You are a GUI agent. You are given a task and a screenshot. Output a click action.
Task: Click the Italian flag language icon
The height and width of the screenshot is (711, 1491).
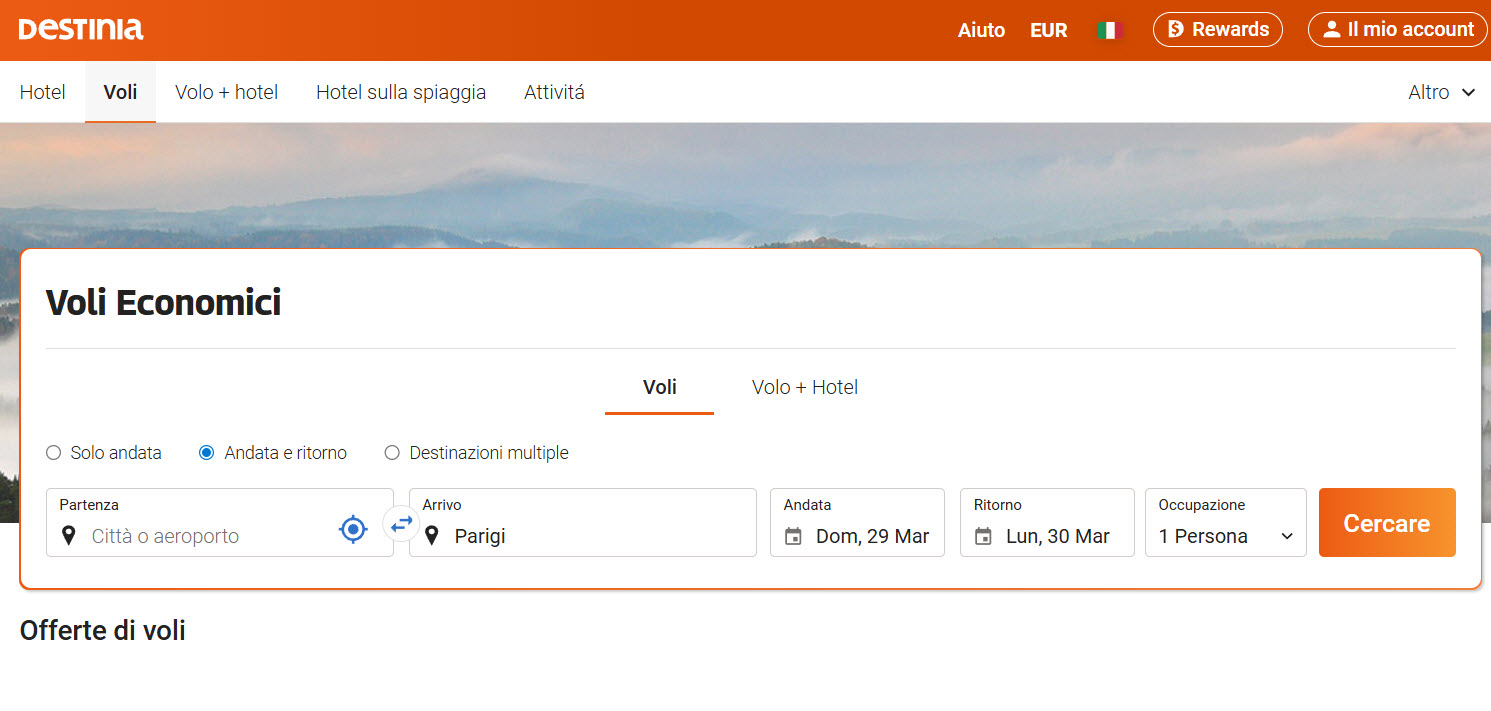[1107, 30]
